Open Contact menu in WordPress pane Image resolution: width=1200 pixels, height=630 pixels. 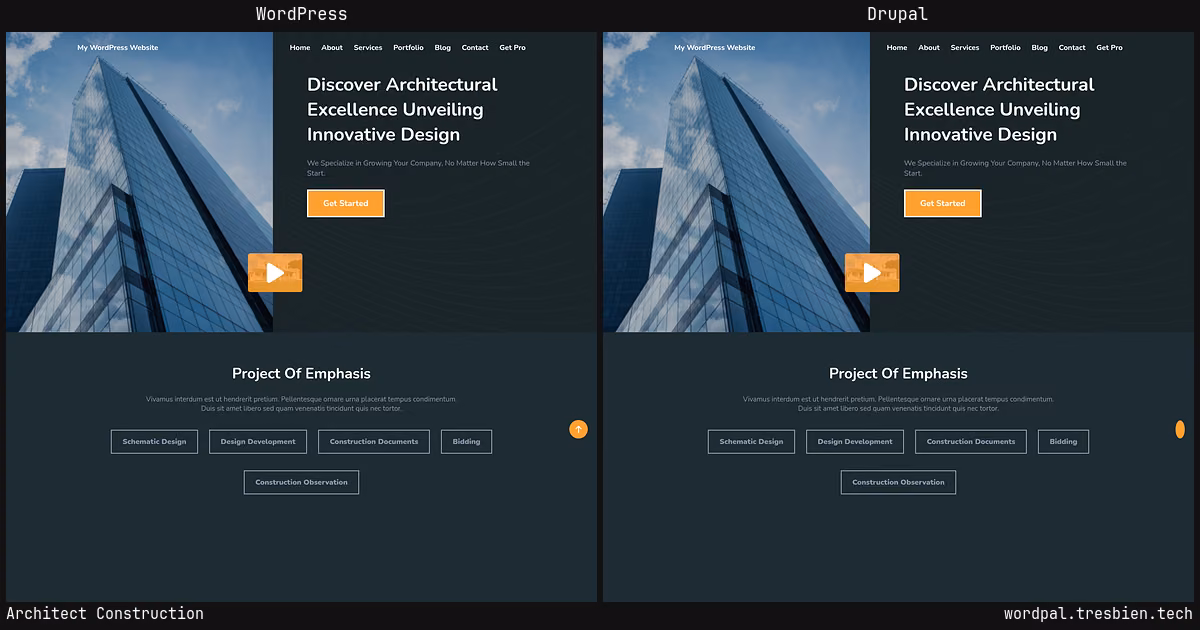[x=475, y=48]
